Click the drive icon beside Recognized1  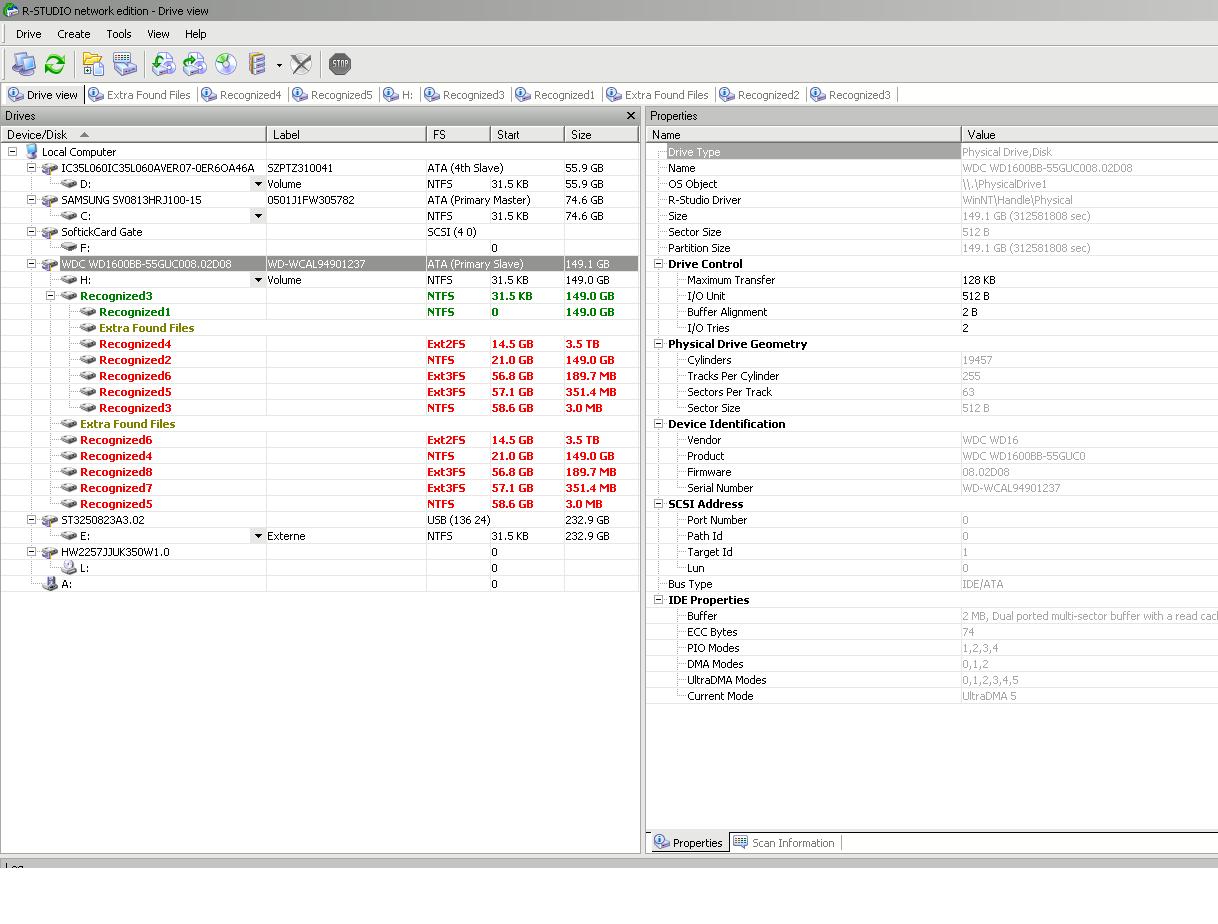tap(88, 312)
